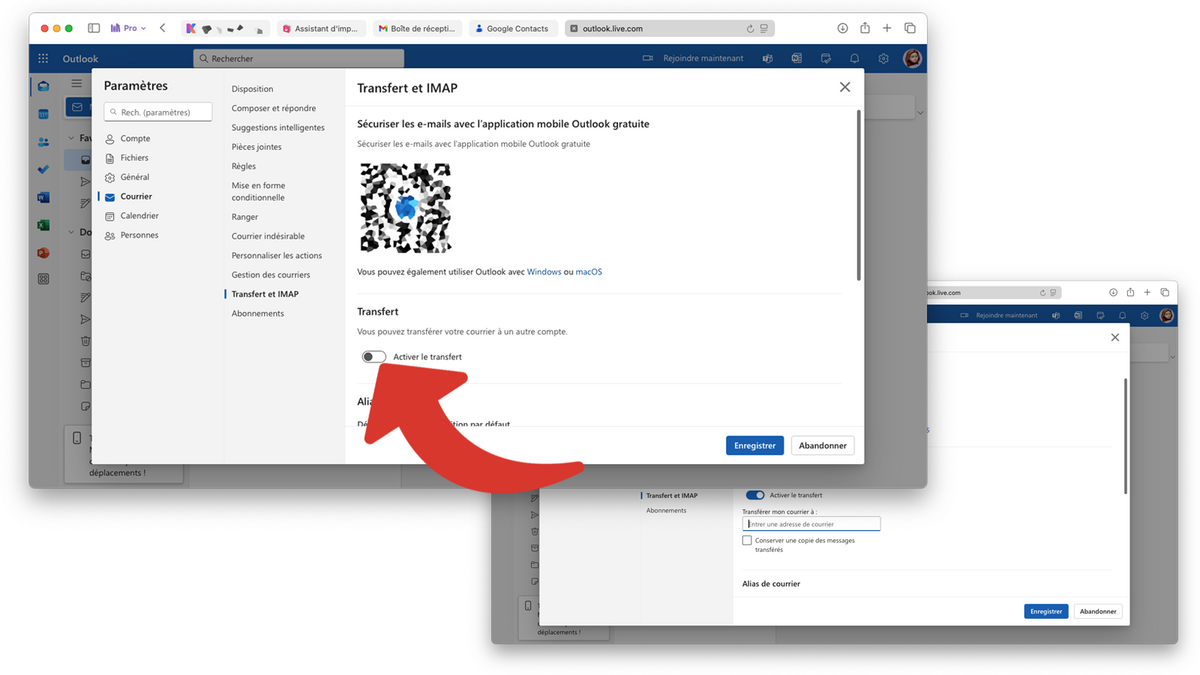The width and height of the screenshot is (1200, 675).
Task: Collapse the Favoris folder group chevron
Action: click(71, 139)
